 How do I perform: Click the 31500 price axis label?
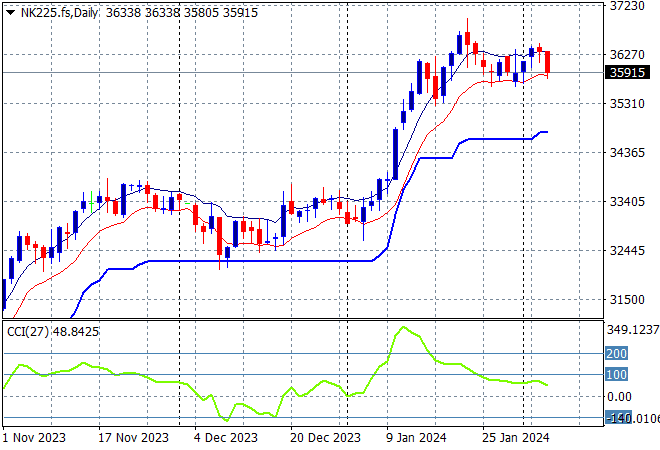(629, 300)
